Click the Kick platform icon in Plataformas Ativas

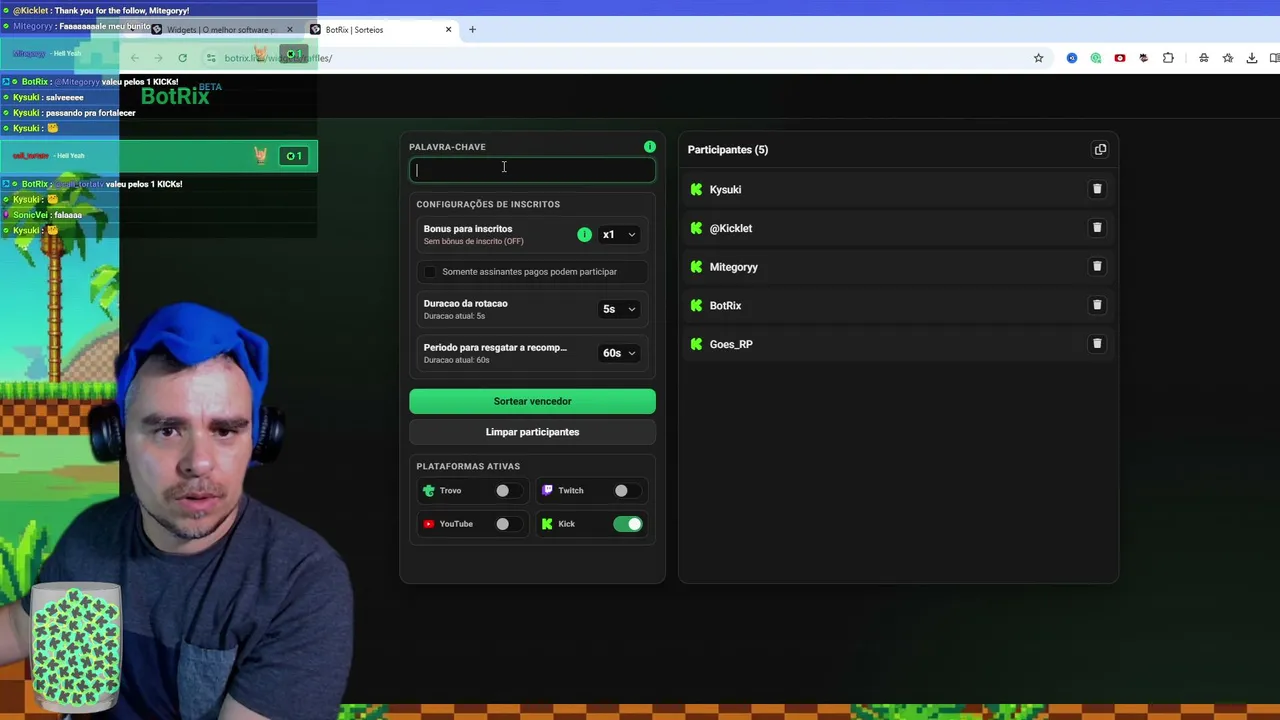pyautogui.click(x=547, y=524)
